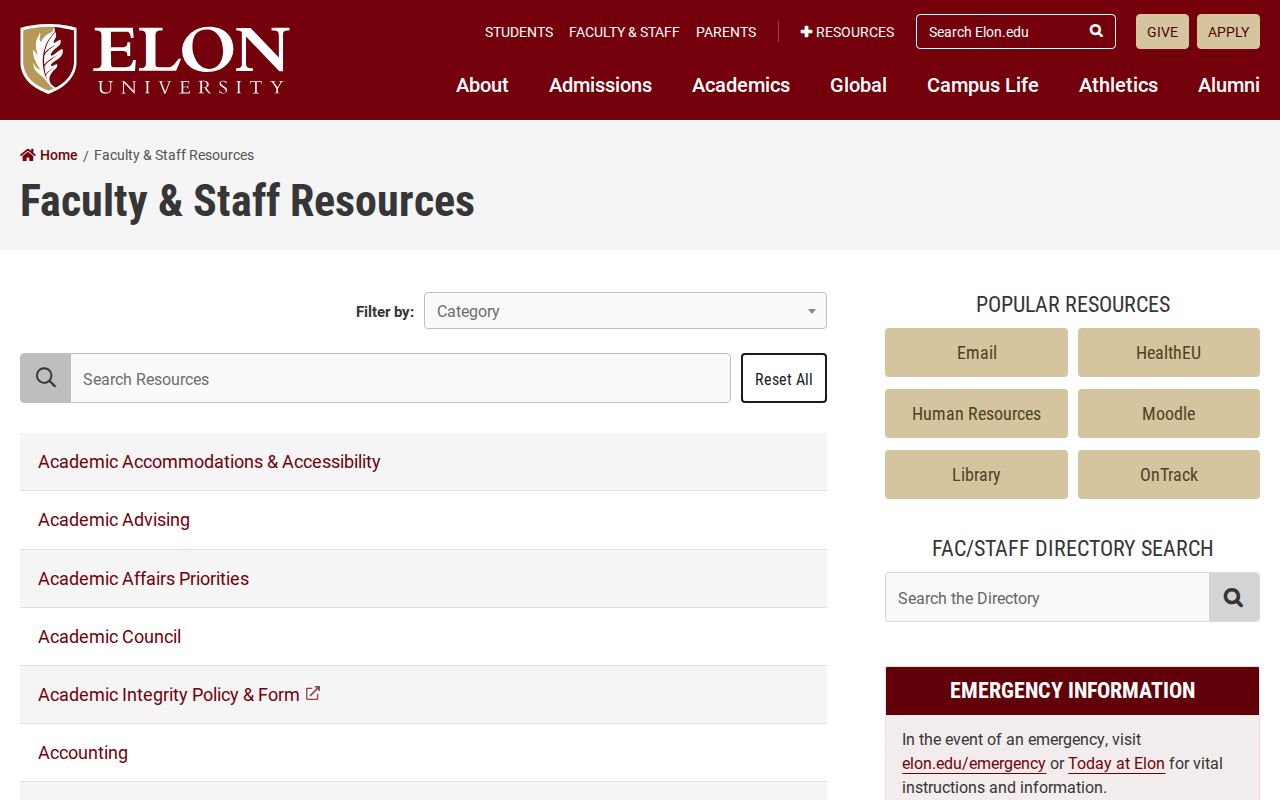Click the GIVE button
The height and width of the screenshot is (800, 1280).
[1162, 31]
